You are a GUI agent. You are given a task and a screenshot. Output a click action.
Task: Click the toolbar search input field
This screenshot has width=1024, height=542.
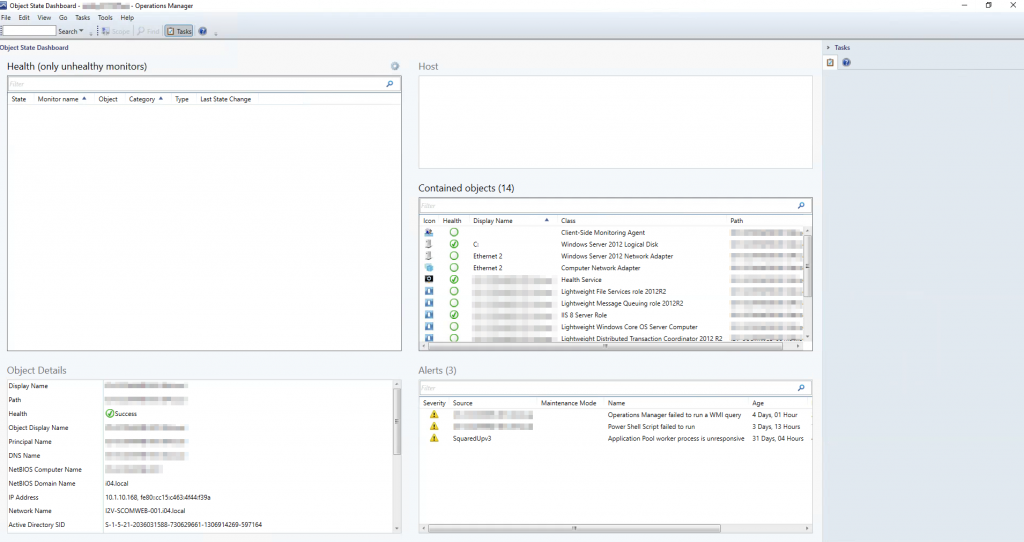click(x=28, y=31)
